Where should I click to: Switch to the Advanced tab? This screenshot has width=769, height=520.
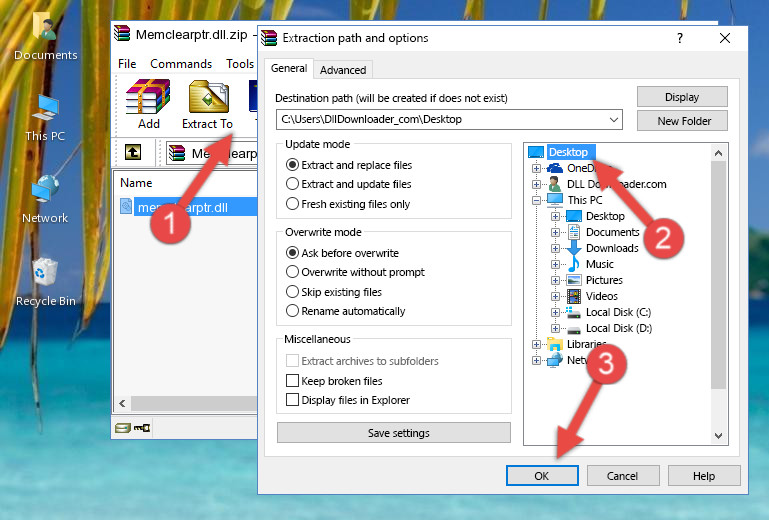343,70
